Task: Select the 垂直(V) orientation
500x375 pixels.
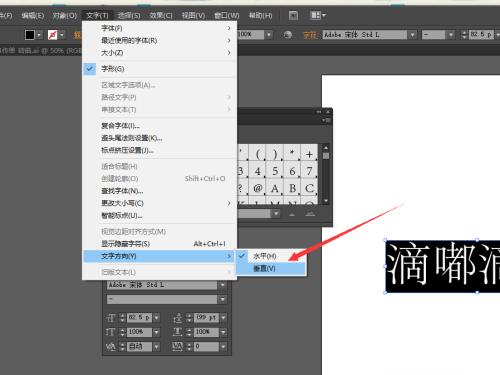Action: point(271,269)
